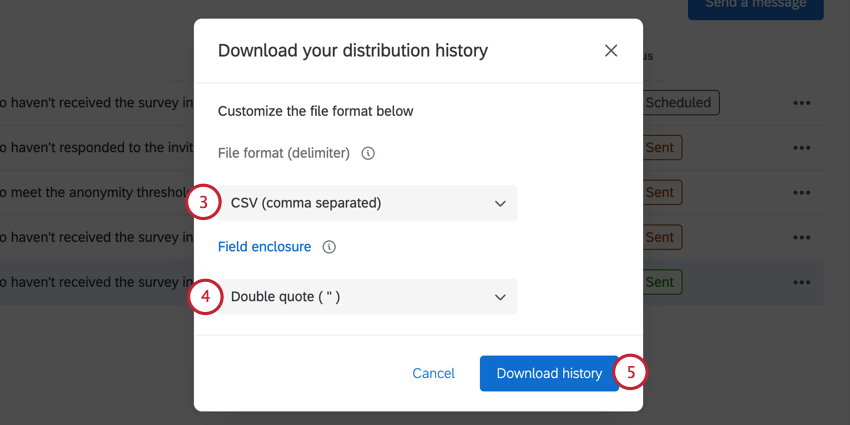This screenshot has width=850, height=425.
Task: Open three-dot menu for second Sent row
Action: [801, 193]
